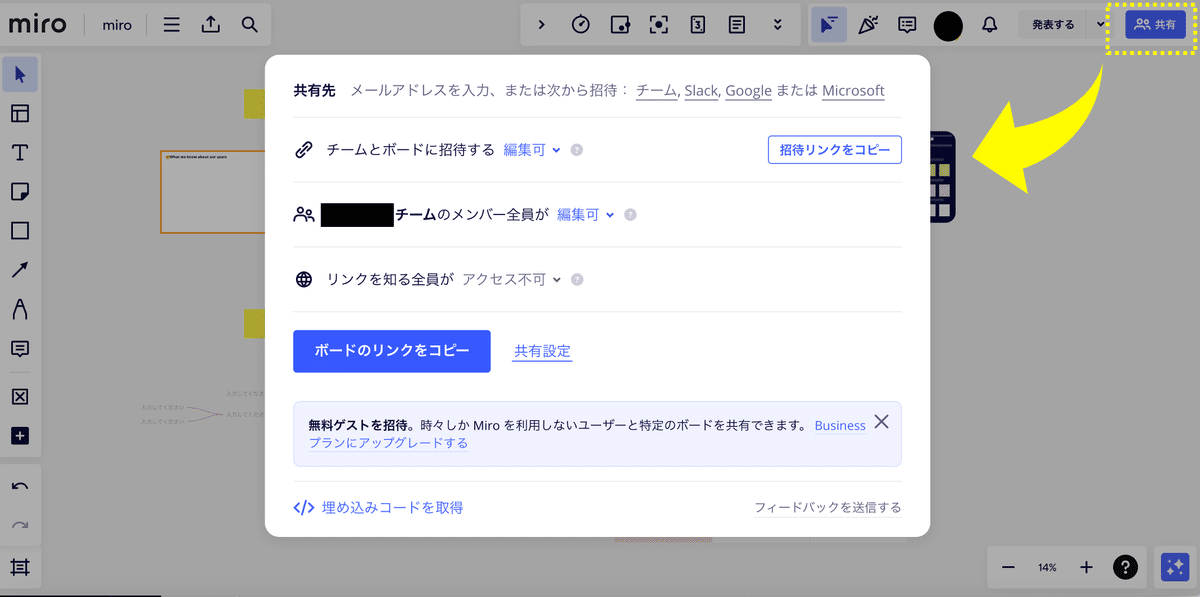Open more tools plus icon

click(x=20, y=436)
